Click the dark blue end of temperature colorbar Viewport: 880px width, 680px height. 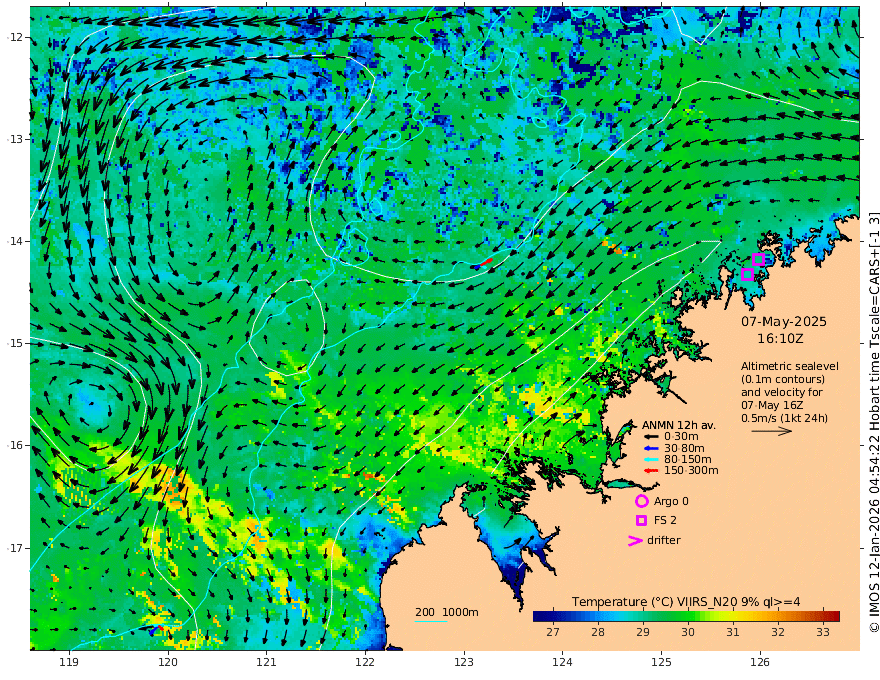click(x=536, y=616)
